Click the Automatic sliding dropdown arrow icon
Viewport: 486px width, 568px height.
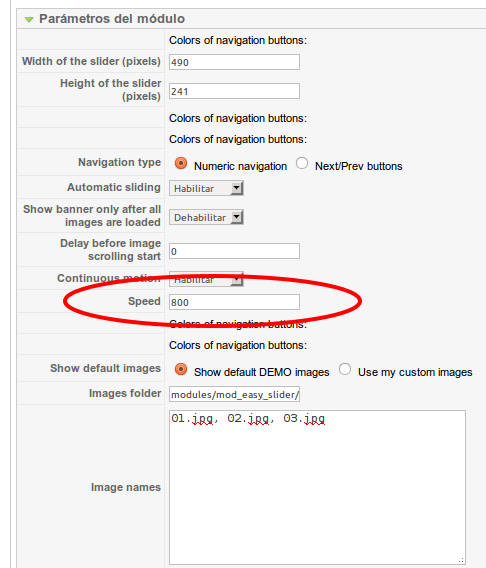click(237, 188)
